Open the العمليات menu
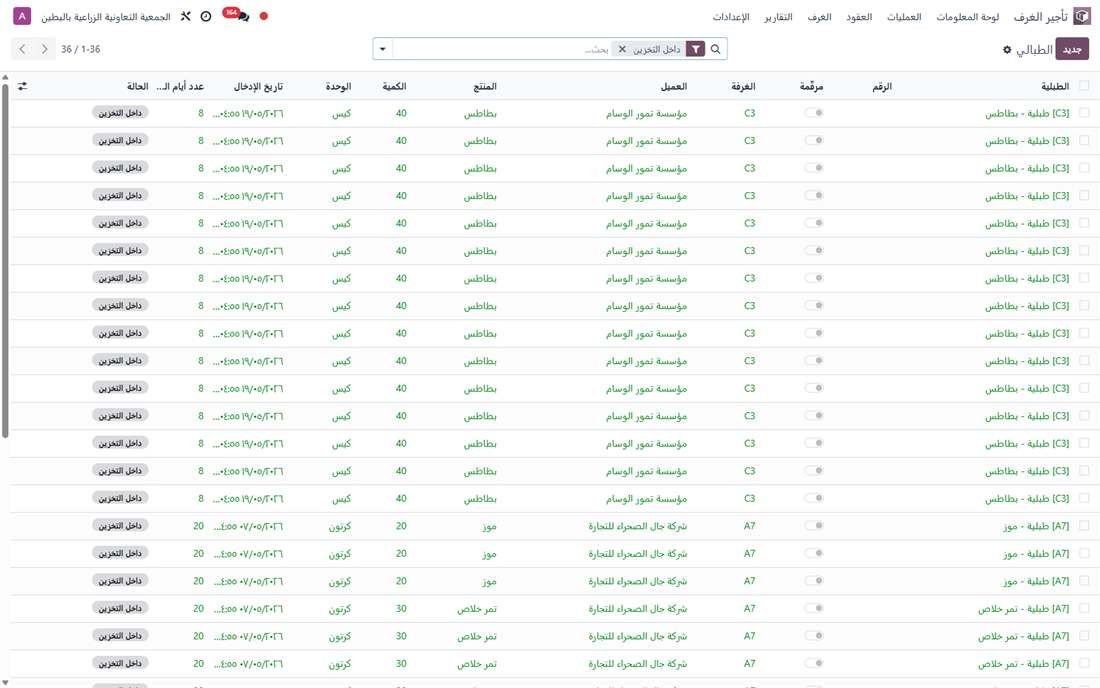The width and height of the screenshot is (1100, 688). click(904, 16)
